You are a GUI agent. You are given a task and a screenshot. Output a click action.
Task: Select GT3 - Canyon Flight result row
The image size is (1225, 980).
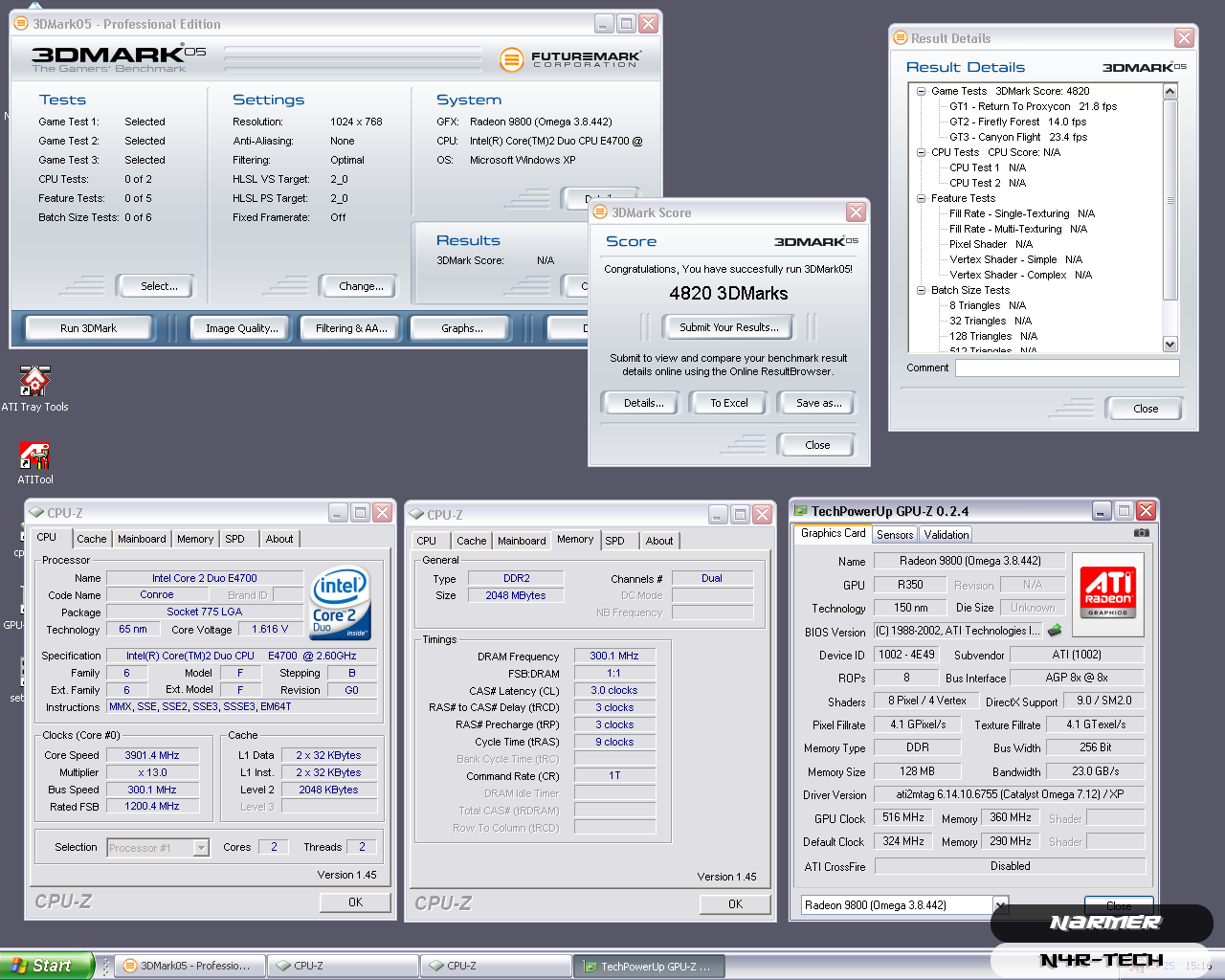(x=1018, y=138)
